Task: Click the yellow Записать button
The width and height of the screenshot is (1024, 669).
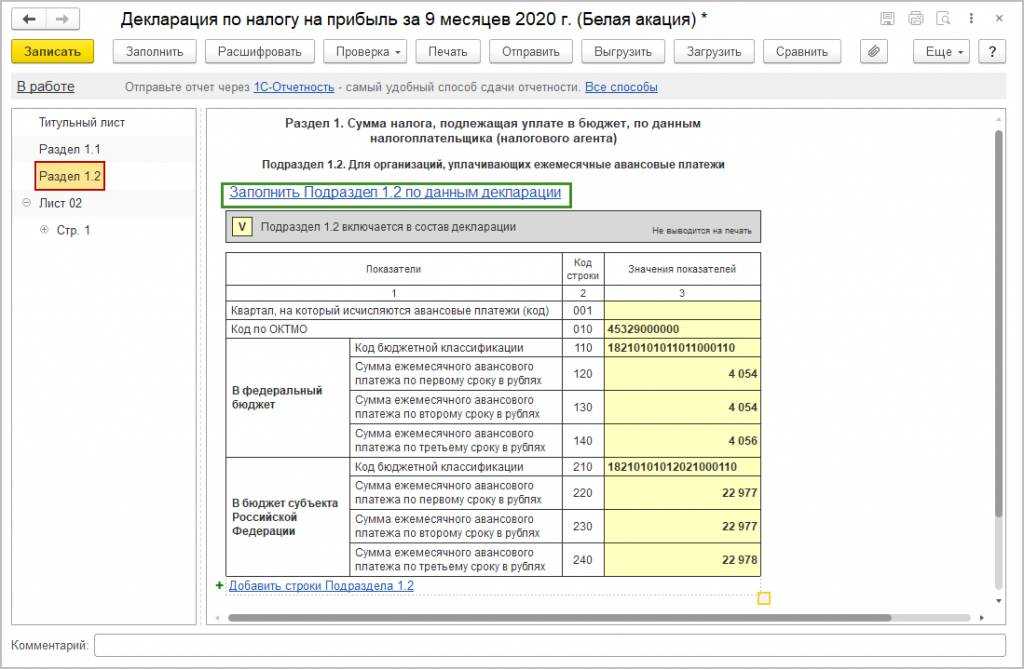Action: coord(52,52)
